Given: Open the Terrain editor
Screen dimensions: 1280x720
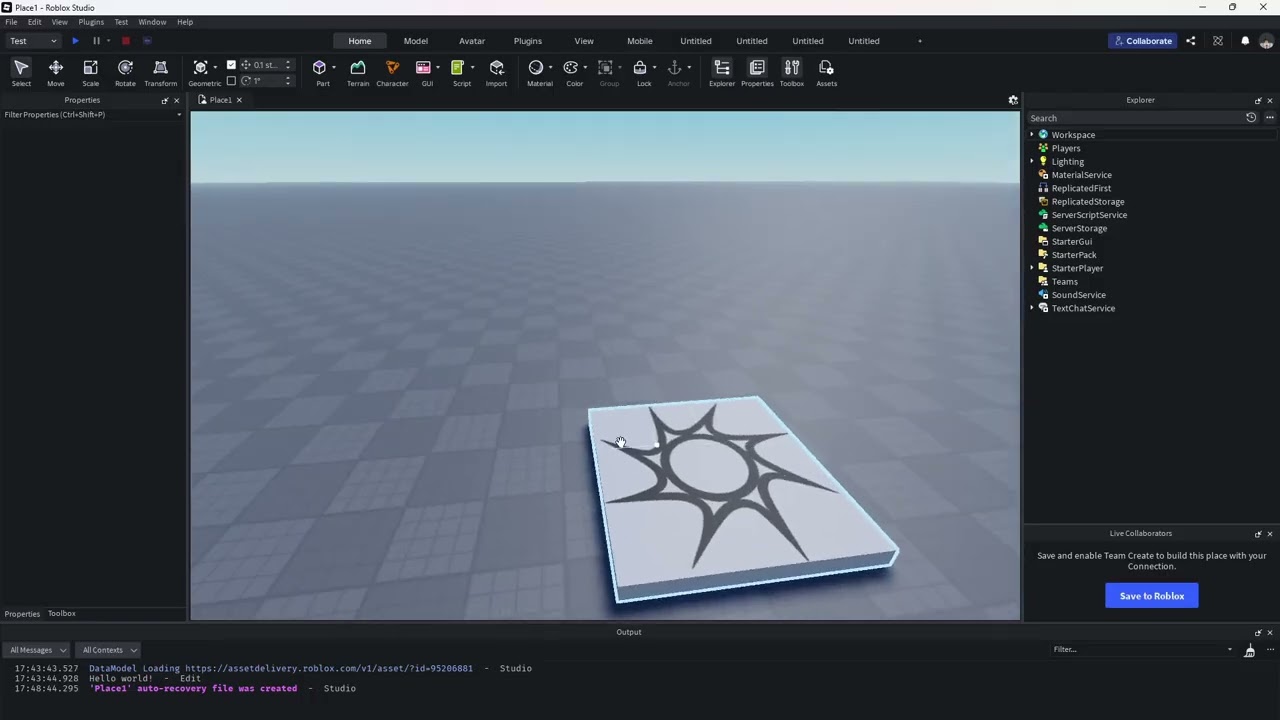Looking at the screenshot, I should (x=358, y=72).
